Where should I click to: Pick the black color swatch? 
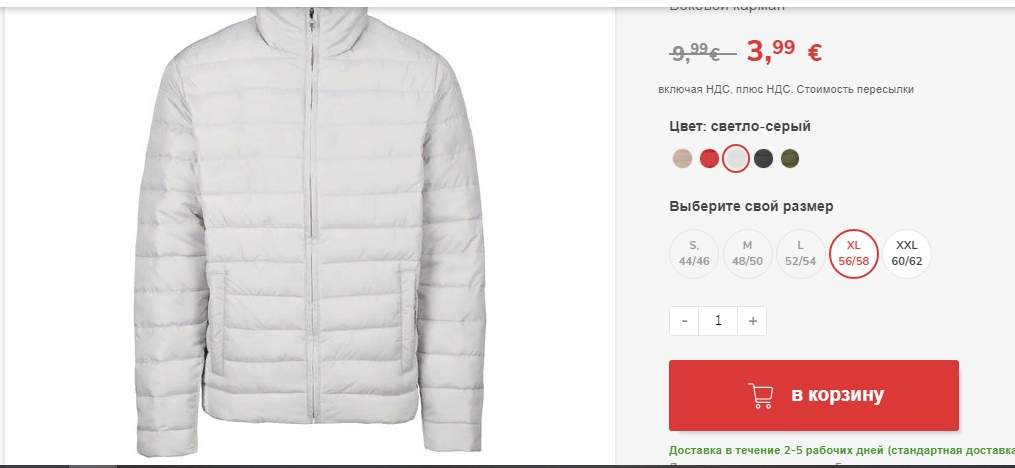[x=763, y=159]
